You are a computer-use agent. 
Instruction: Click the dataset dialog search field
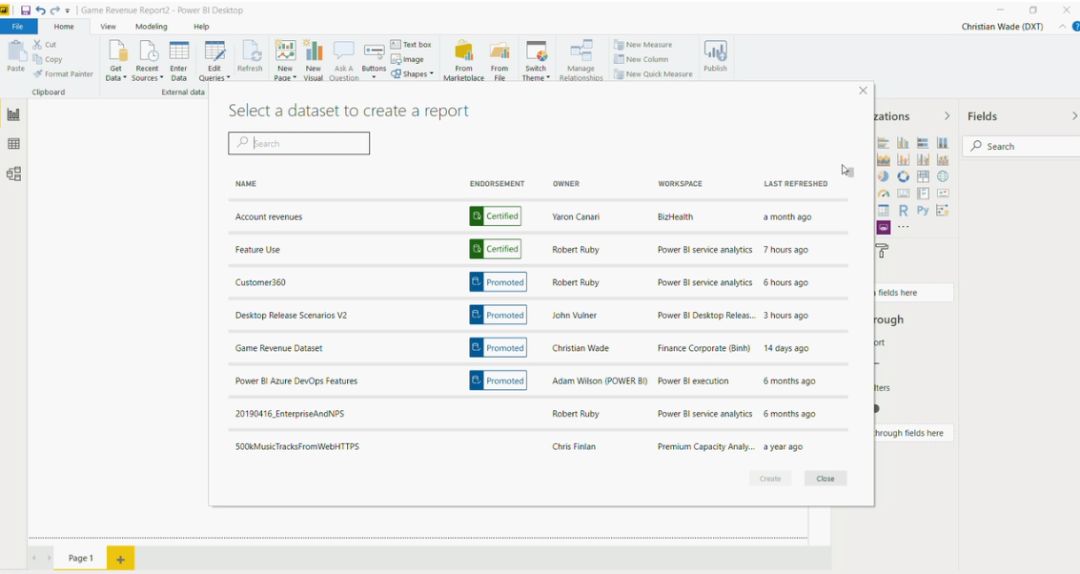[299, 143]
